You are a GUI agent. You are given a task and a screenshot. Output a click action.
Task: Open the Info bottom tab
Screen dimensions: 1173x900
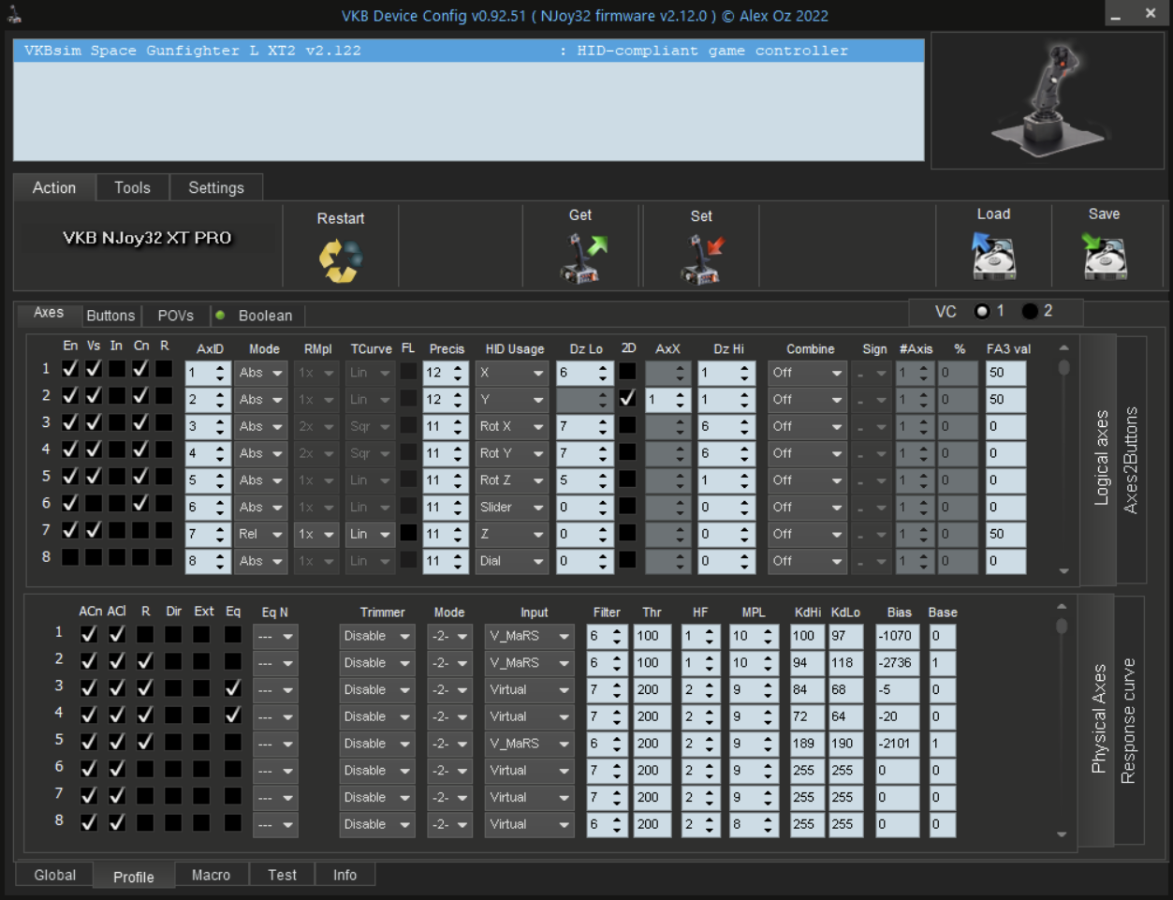click(x=345, y=875)
